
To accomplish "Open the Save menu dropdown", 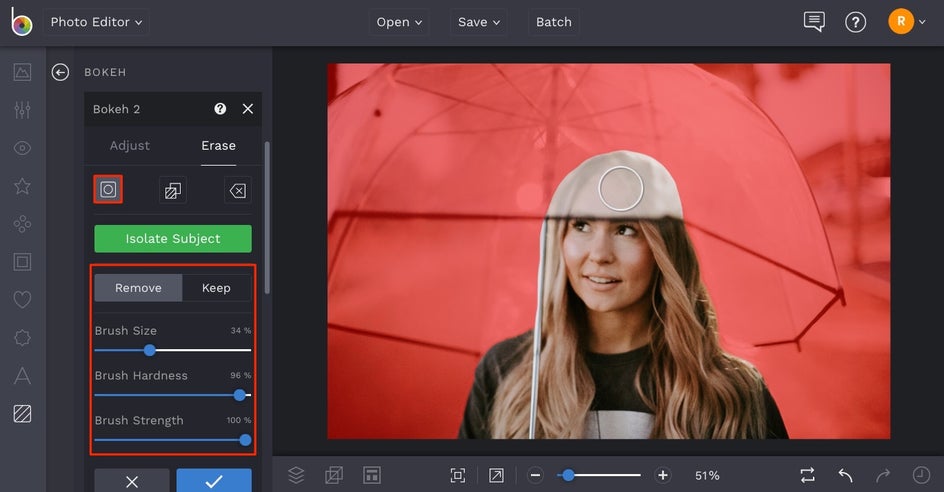I will tap(479, 22).
